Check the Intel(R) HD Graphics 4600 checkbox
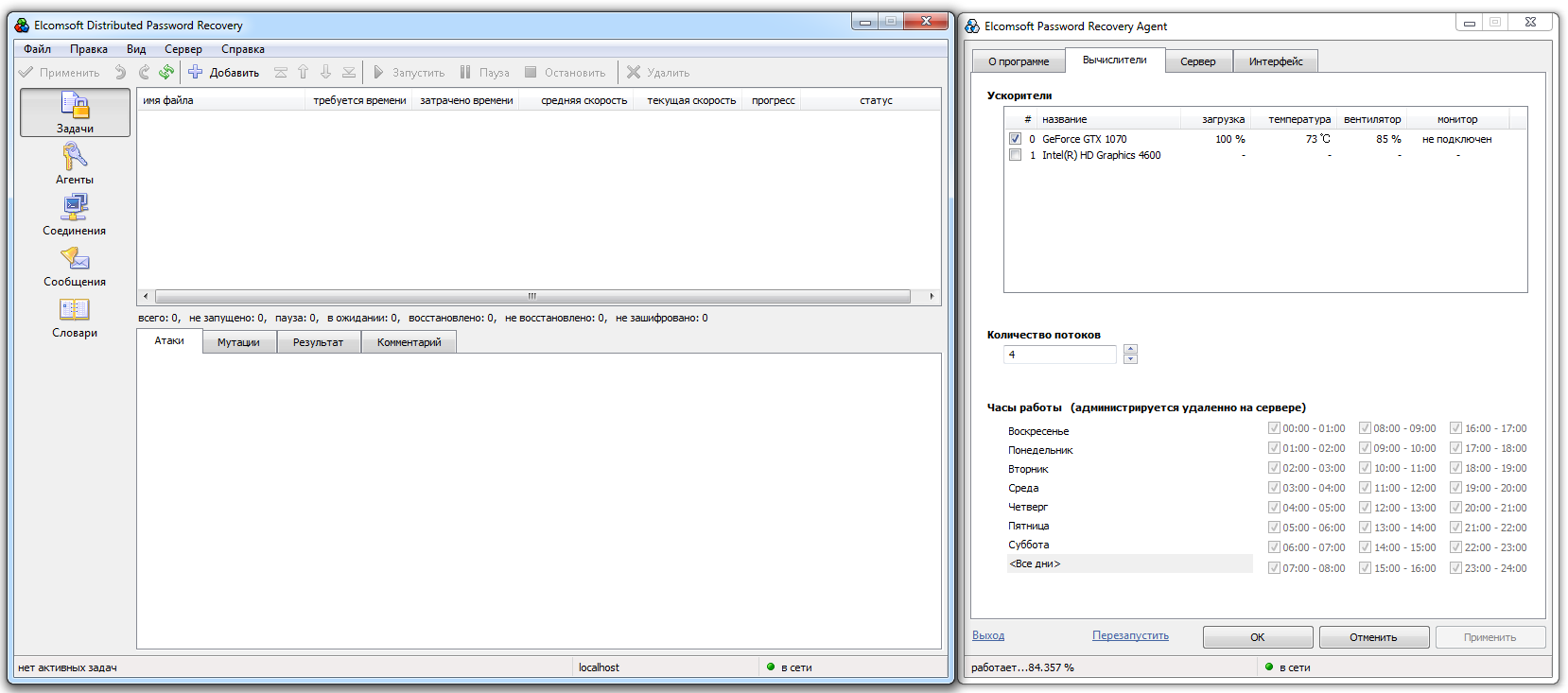Screen dimensions: 1568x693 point(1015,155)
